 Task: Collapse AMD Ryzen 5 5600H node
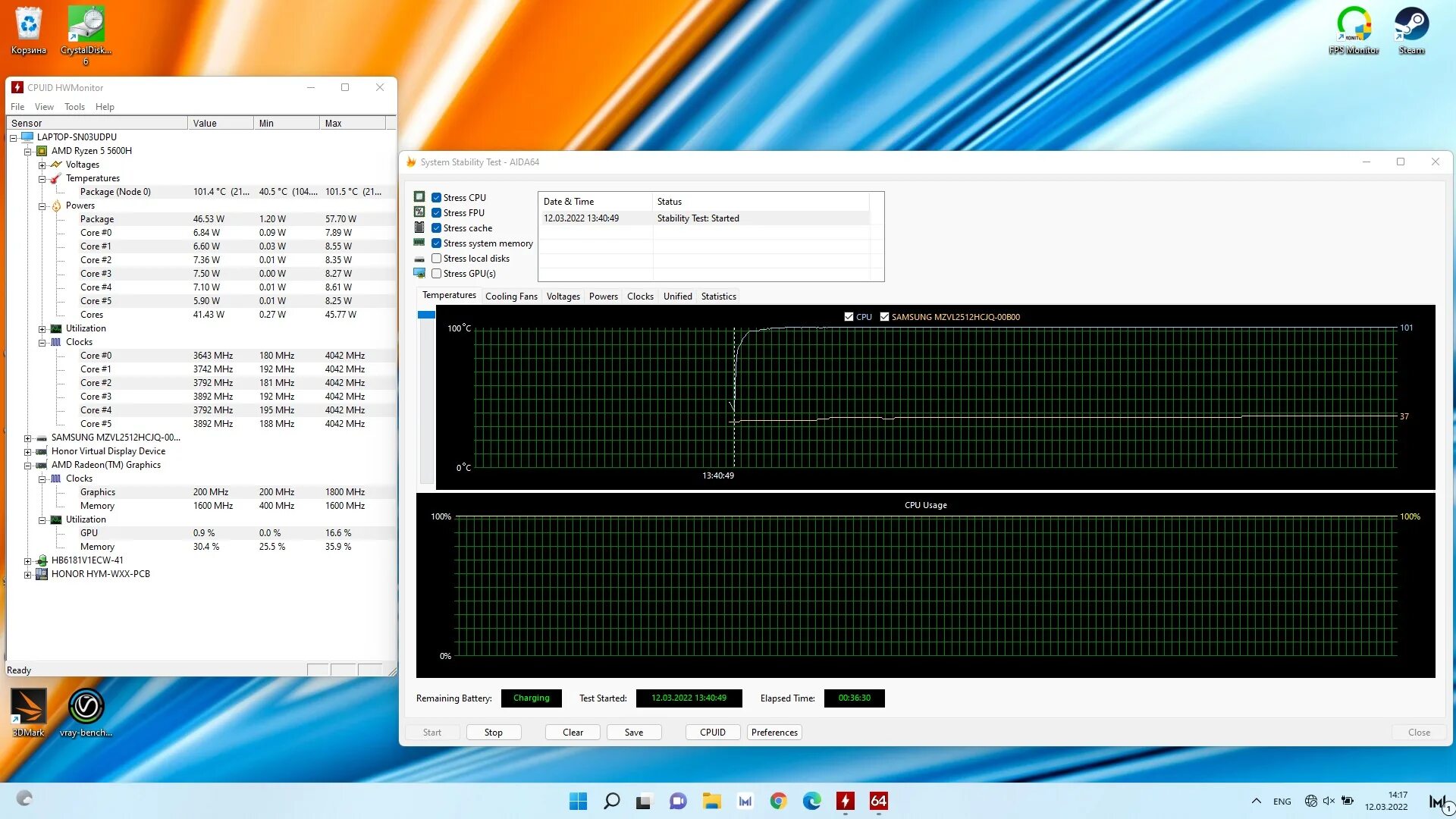coord(27,151)
